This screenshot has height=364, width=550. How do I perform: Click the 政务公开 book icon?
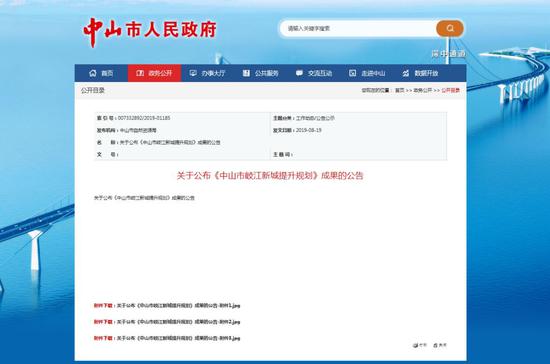(x=140, y=73)
